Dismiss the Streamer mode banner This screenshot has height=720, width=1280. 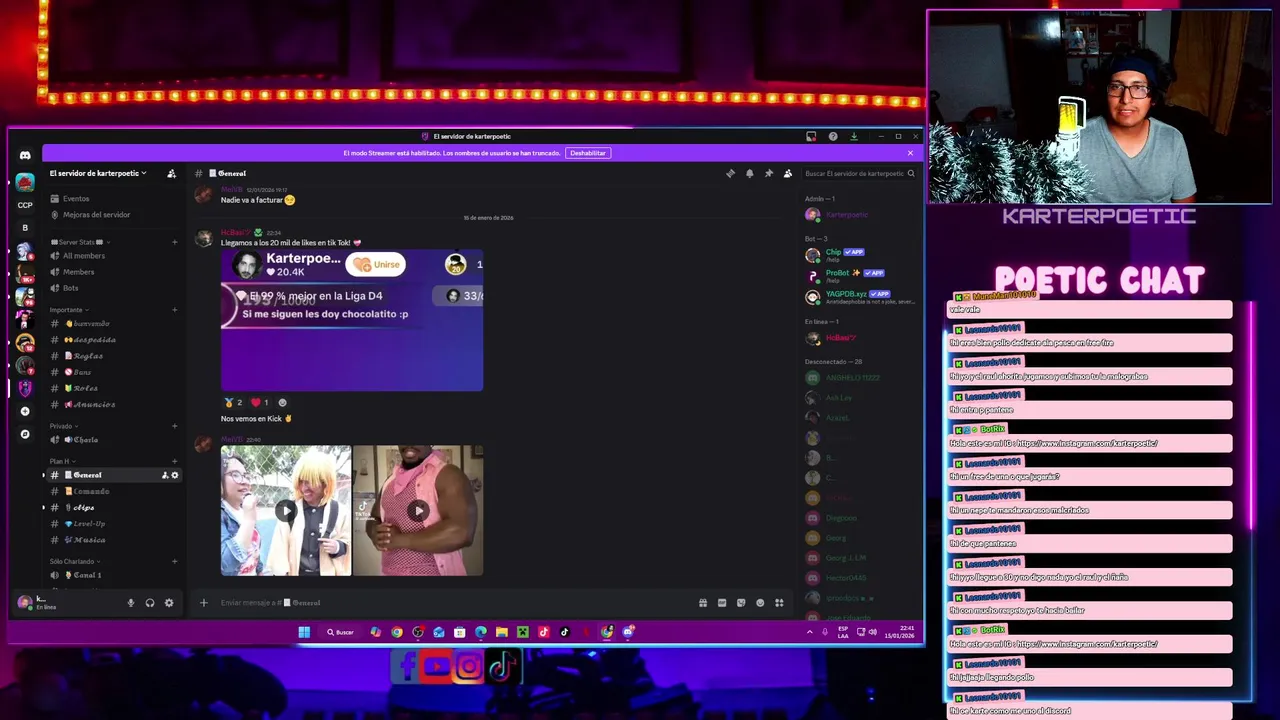pos(910,153)
